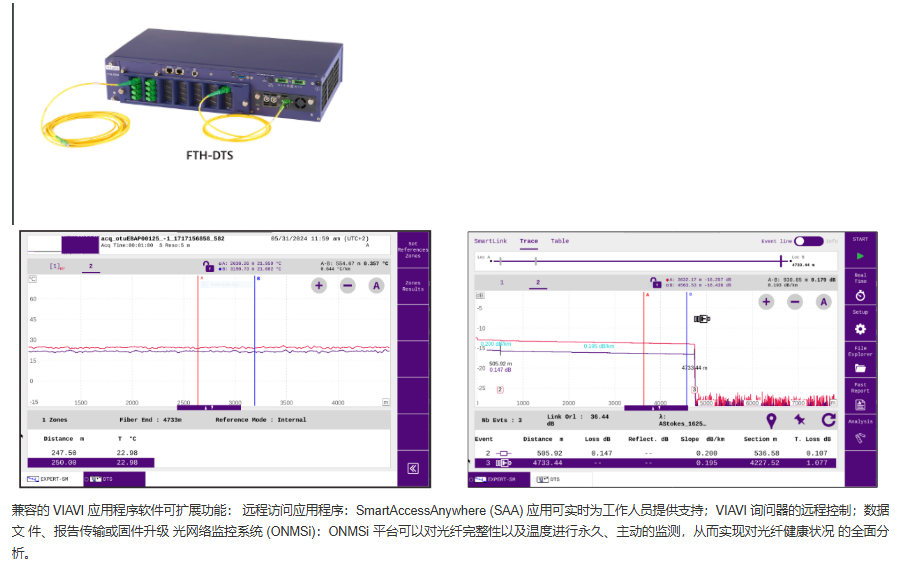Click event marker 2 on OTDR trace
Screen dimensions: 900x587
tap(500, 390)
